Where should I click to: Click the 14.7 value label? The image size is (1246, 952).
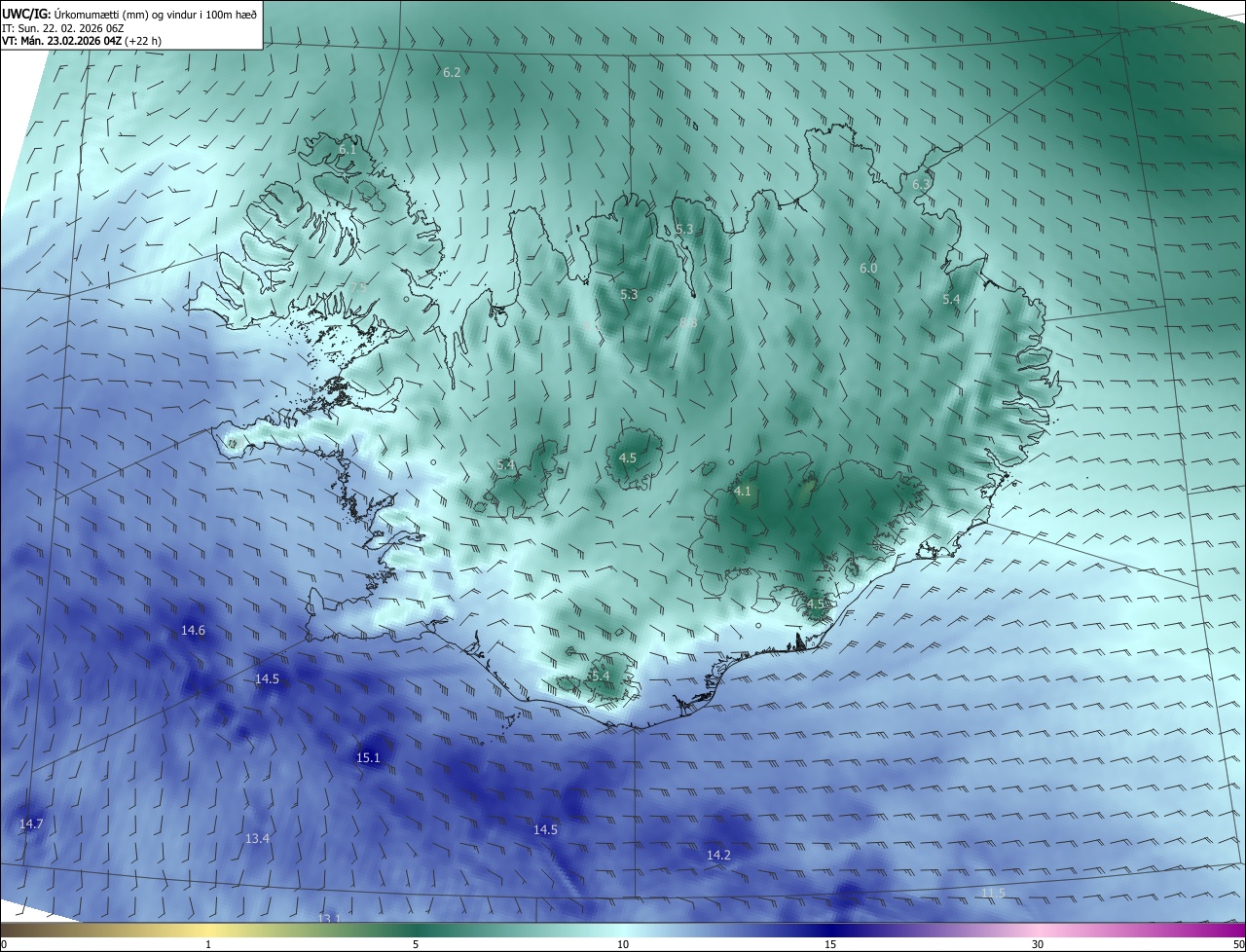[x=31, y=824]
